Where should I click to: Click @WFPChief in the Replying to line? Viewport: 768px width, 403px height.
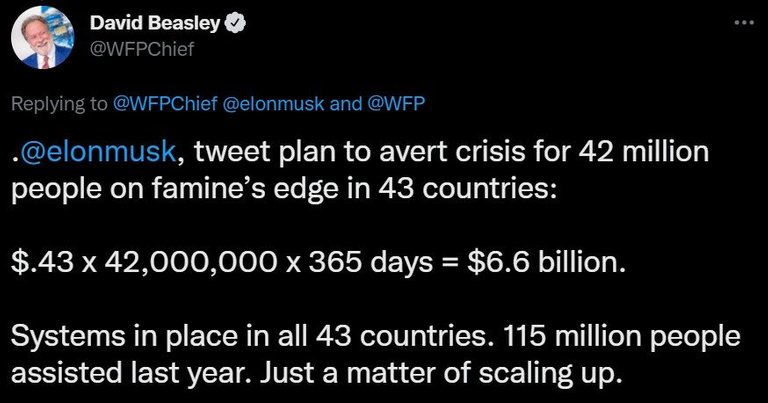point(165,103)
